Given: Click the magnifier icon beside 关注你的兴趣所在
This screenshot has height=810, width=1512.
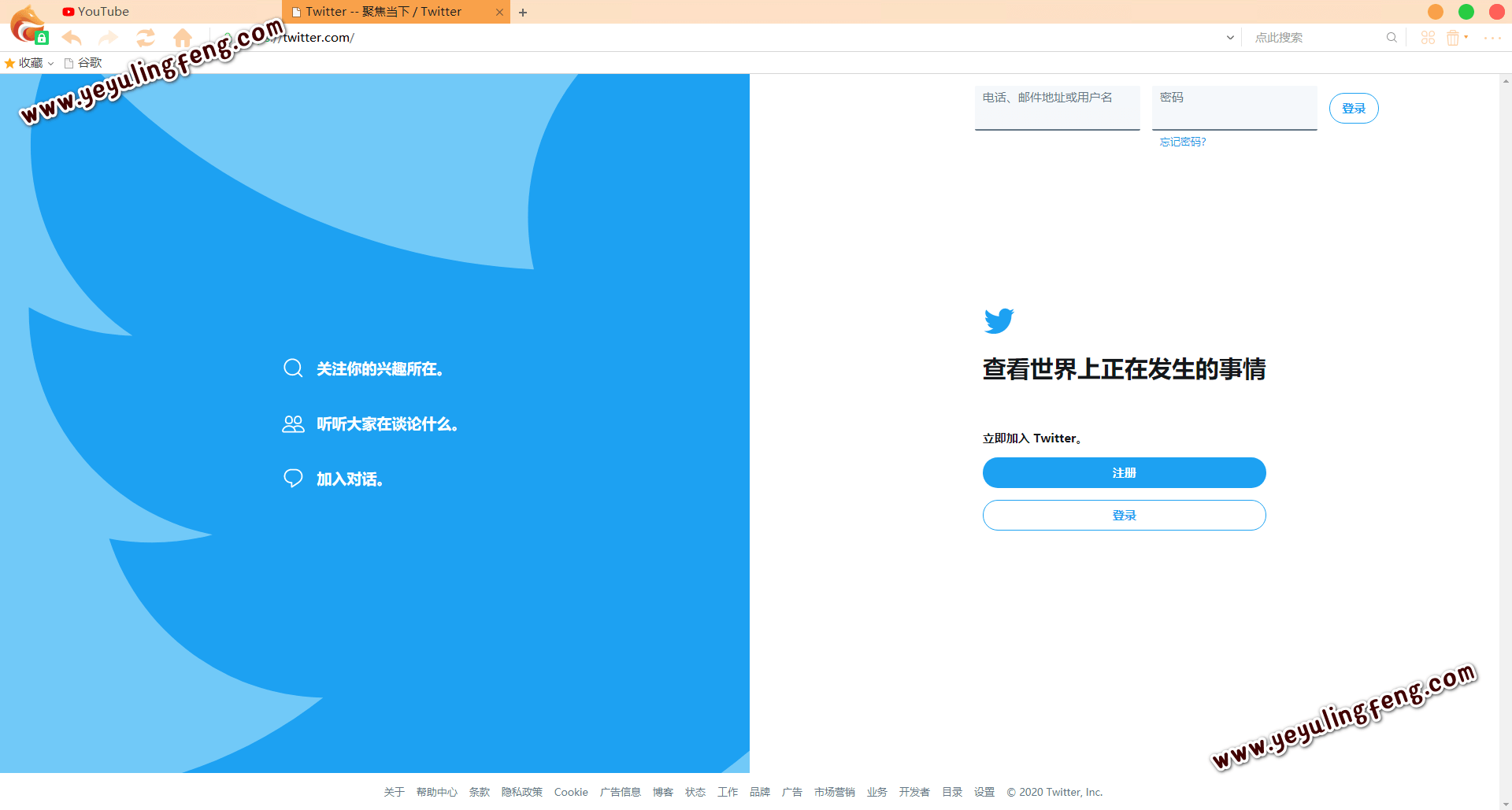Looking at the screenshot, I should [x=293, y=368].
